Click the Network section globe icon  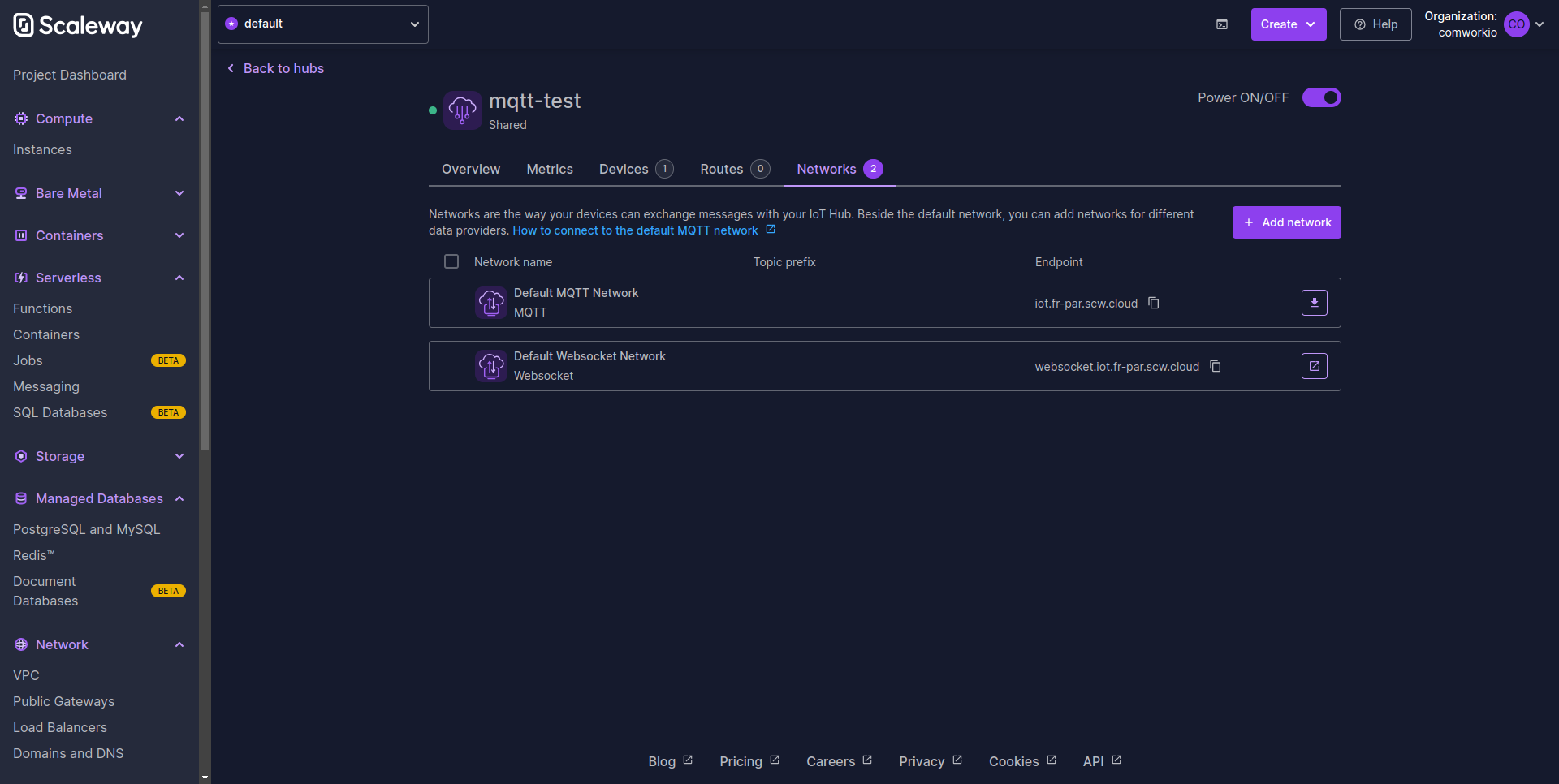click(x=21, y=644)
